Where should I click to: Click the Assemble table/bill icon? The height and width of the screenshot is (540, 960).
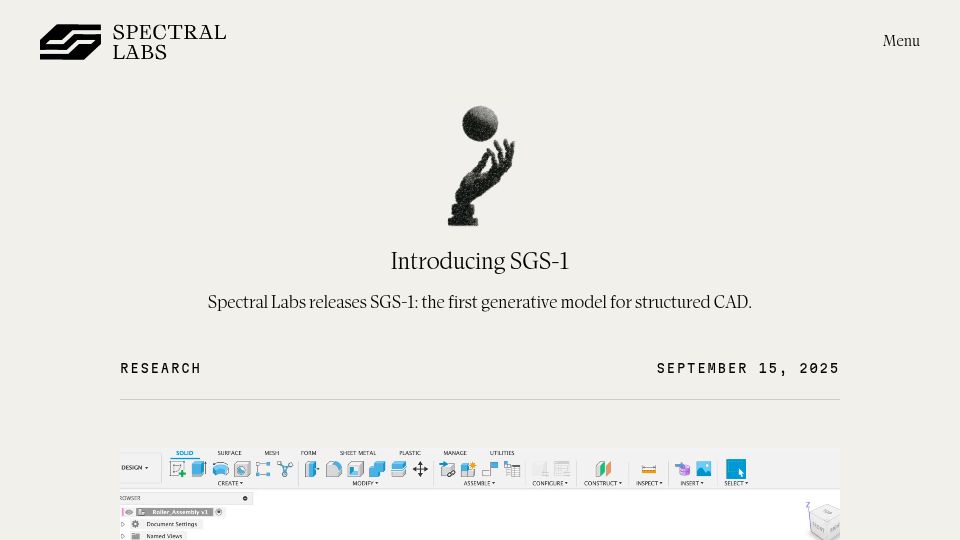click(x=512, y=469)
